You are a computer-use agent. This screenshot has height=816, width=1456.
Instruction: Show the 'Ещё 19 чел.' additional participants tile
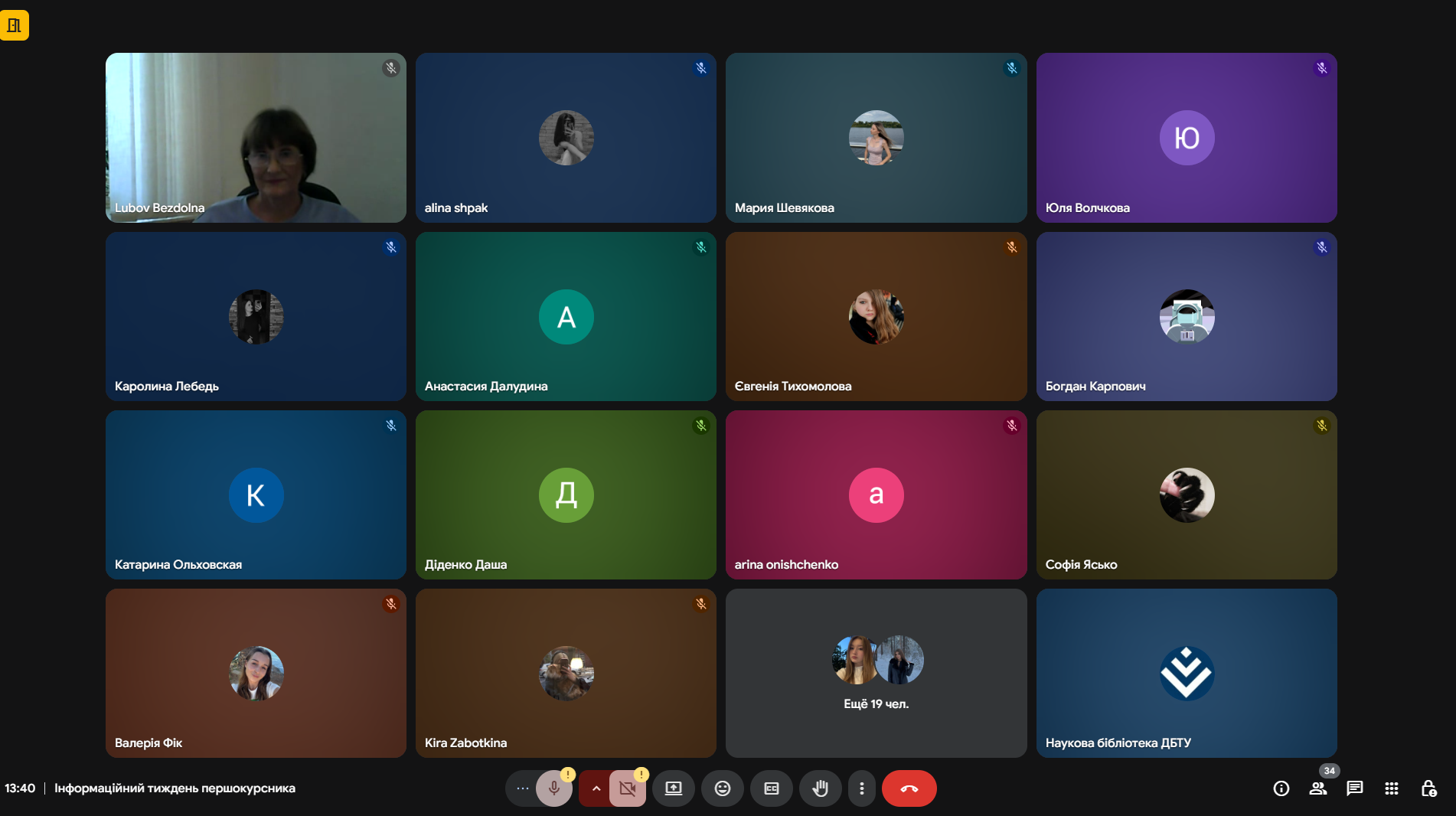coord(876,673)
